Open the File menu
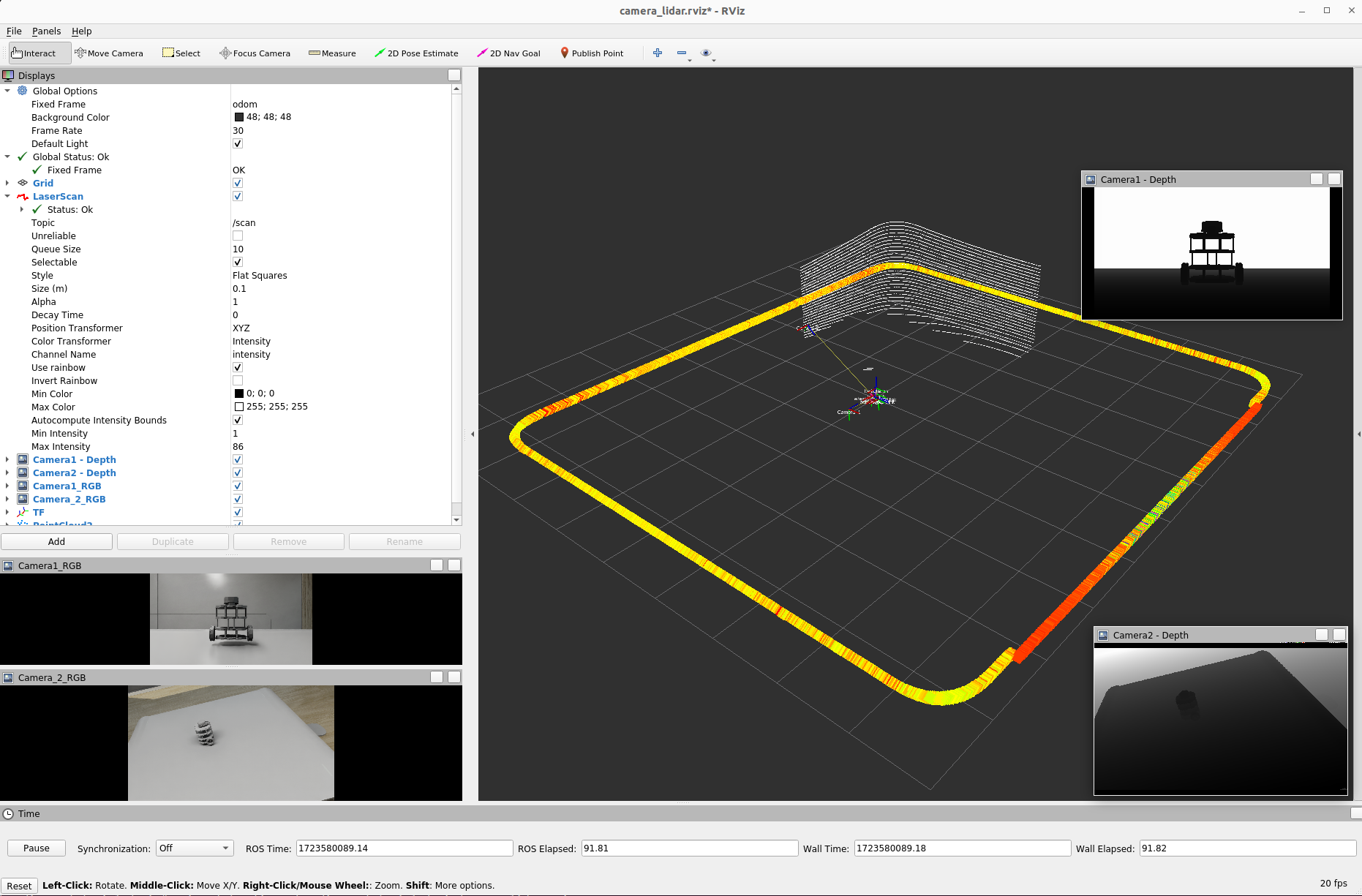Screen dimensions: 1362x896 point(14,31)
